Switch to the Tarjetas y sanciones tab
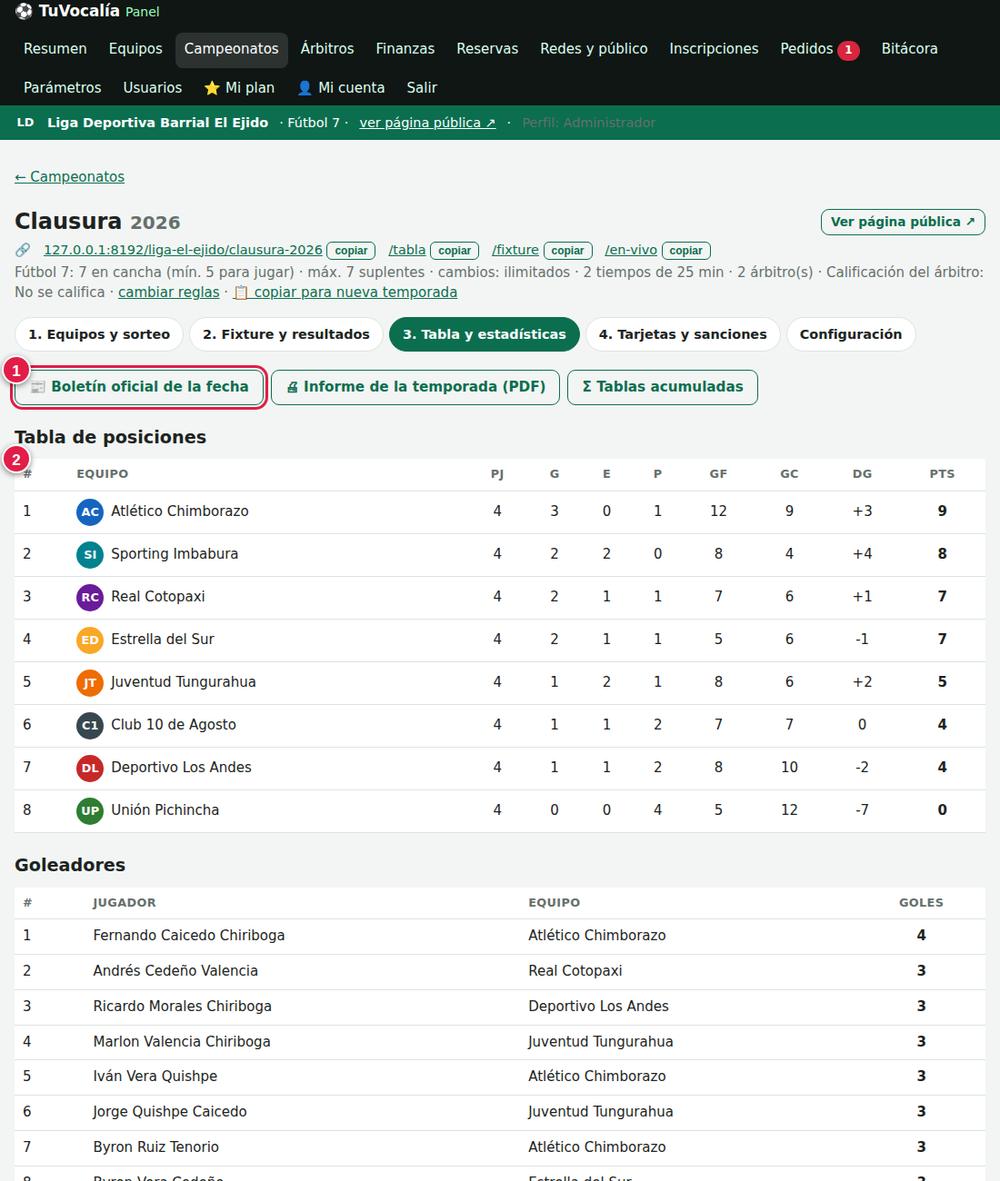This screenshot has height=1181, width=1000. click(682, 334)
